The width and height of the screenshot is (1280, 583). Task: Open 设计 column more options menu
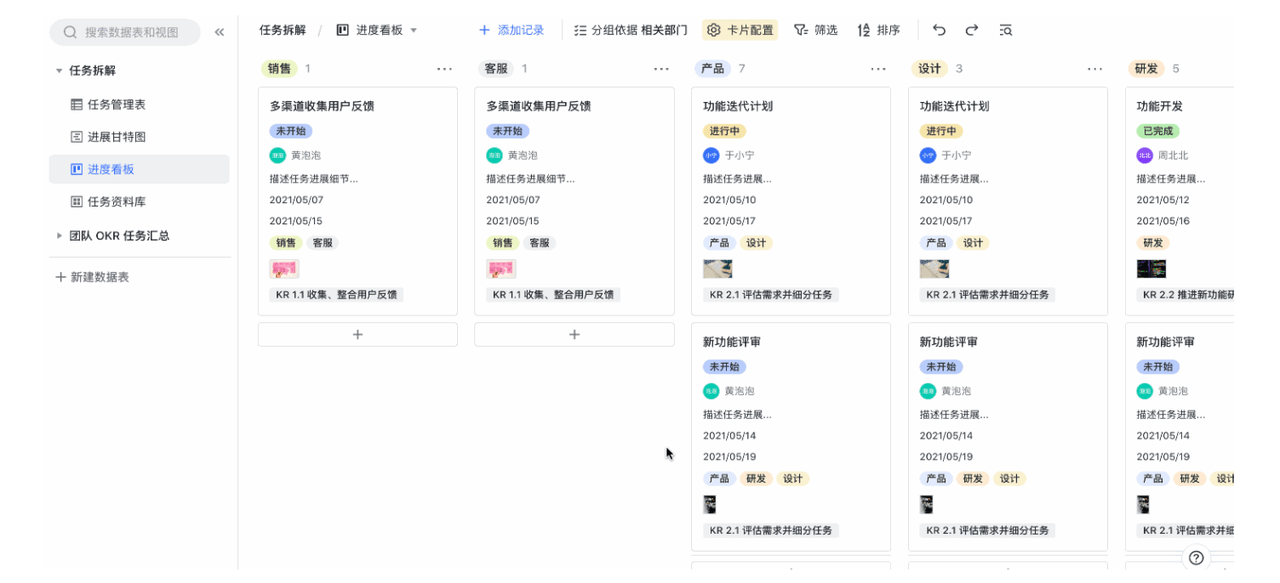coord(1095,69)
